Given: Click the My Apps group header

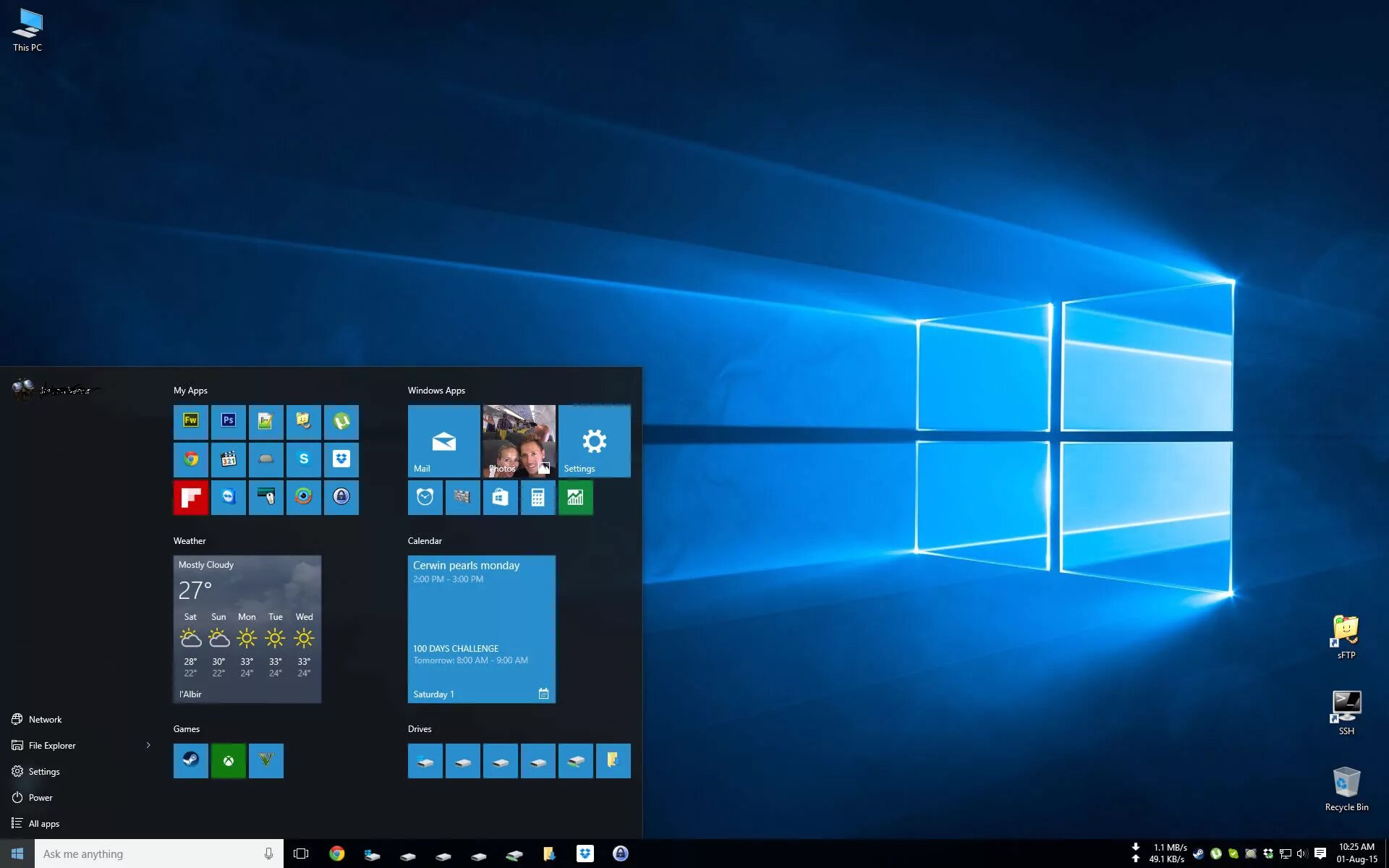Looking at the screenshot, I should point(190,390).
